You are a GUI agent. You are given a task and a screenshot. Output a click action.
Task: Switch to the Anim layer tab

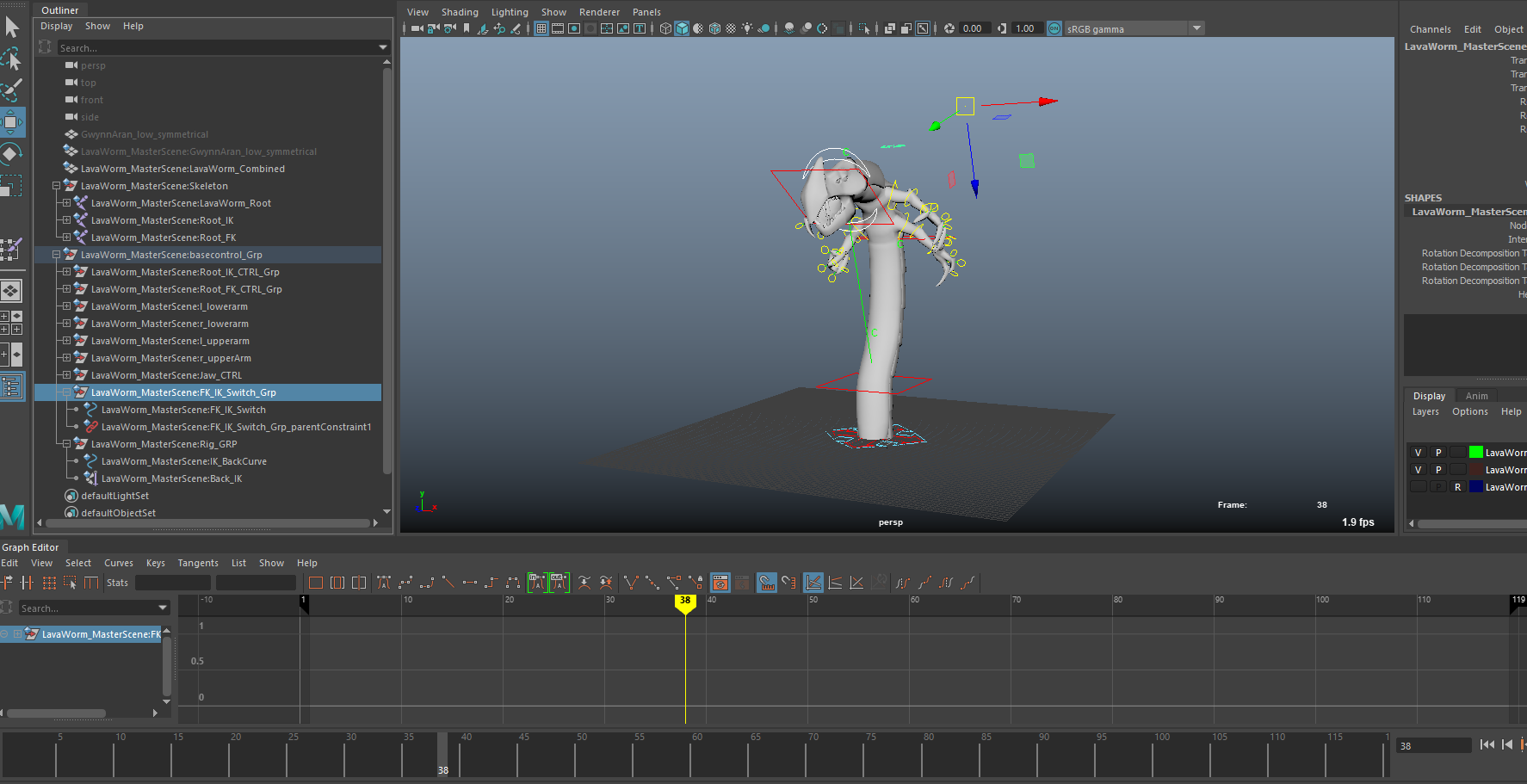click(1477, 396)
